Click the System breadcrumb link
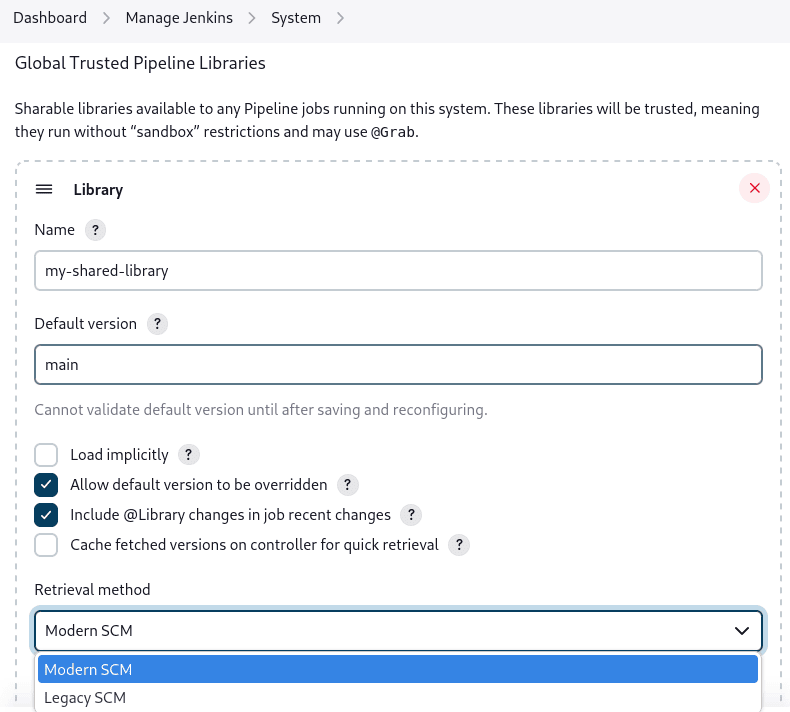Viewport: 790px width, 712px height. click(296, 18)
